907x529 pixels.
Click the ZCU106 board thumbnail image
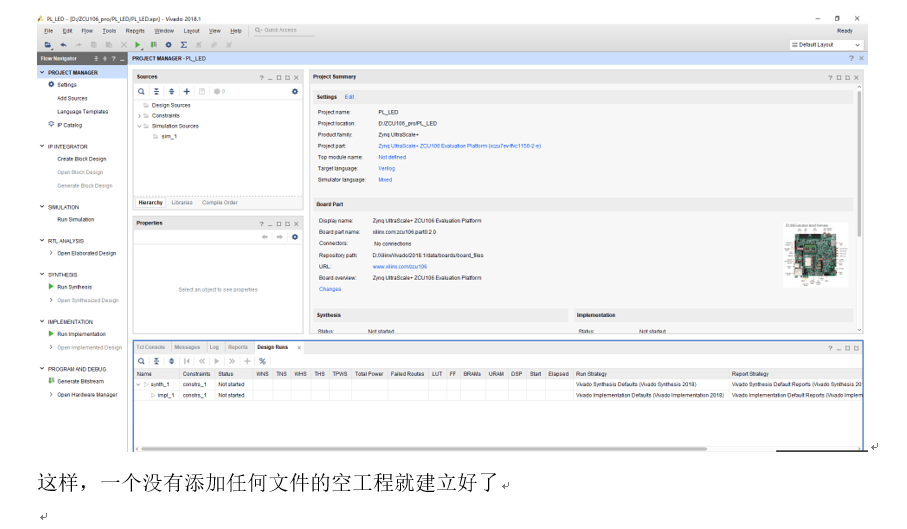tap(815, 255)
